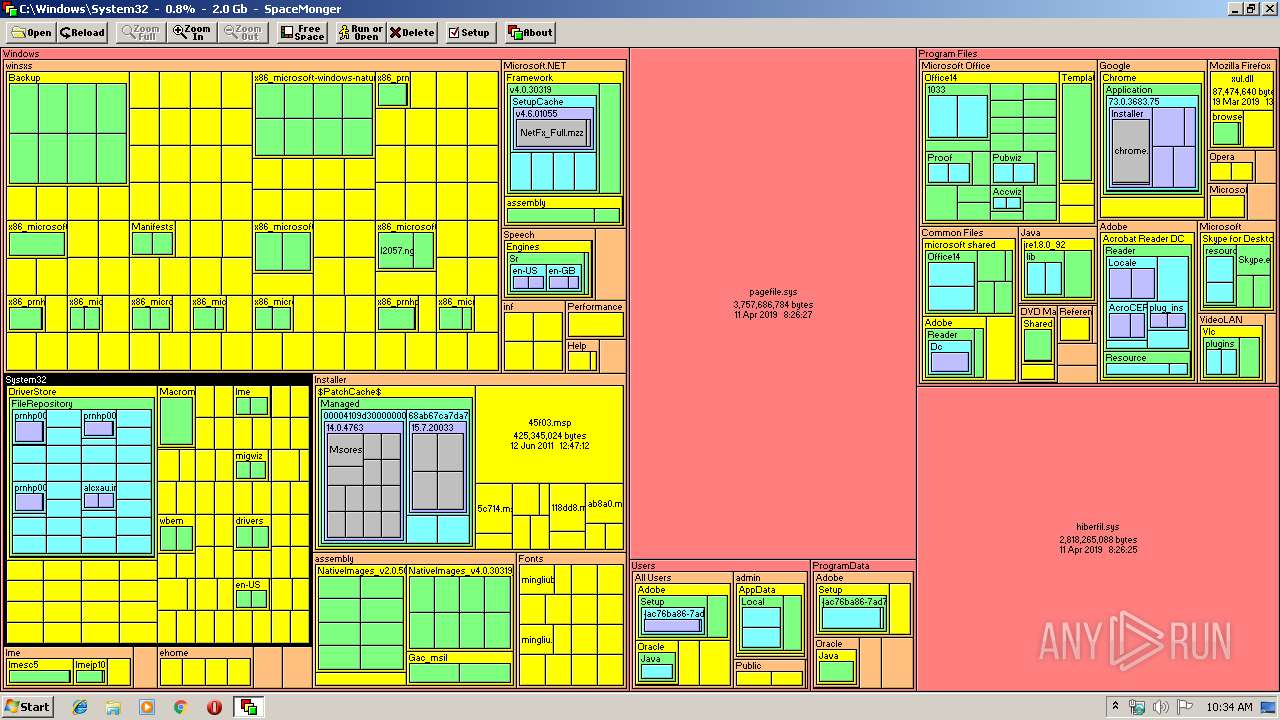Select the mingliub font block

click(x=537, y=580)
